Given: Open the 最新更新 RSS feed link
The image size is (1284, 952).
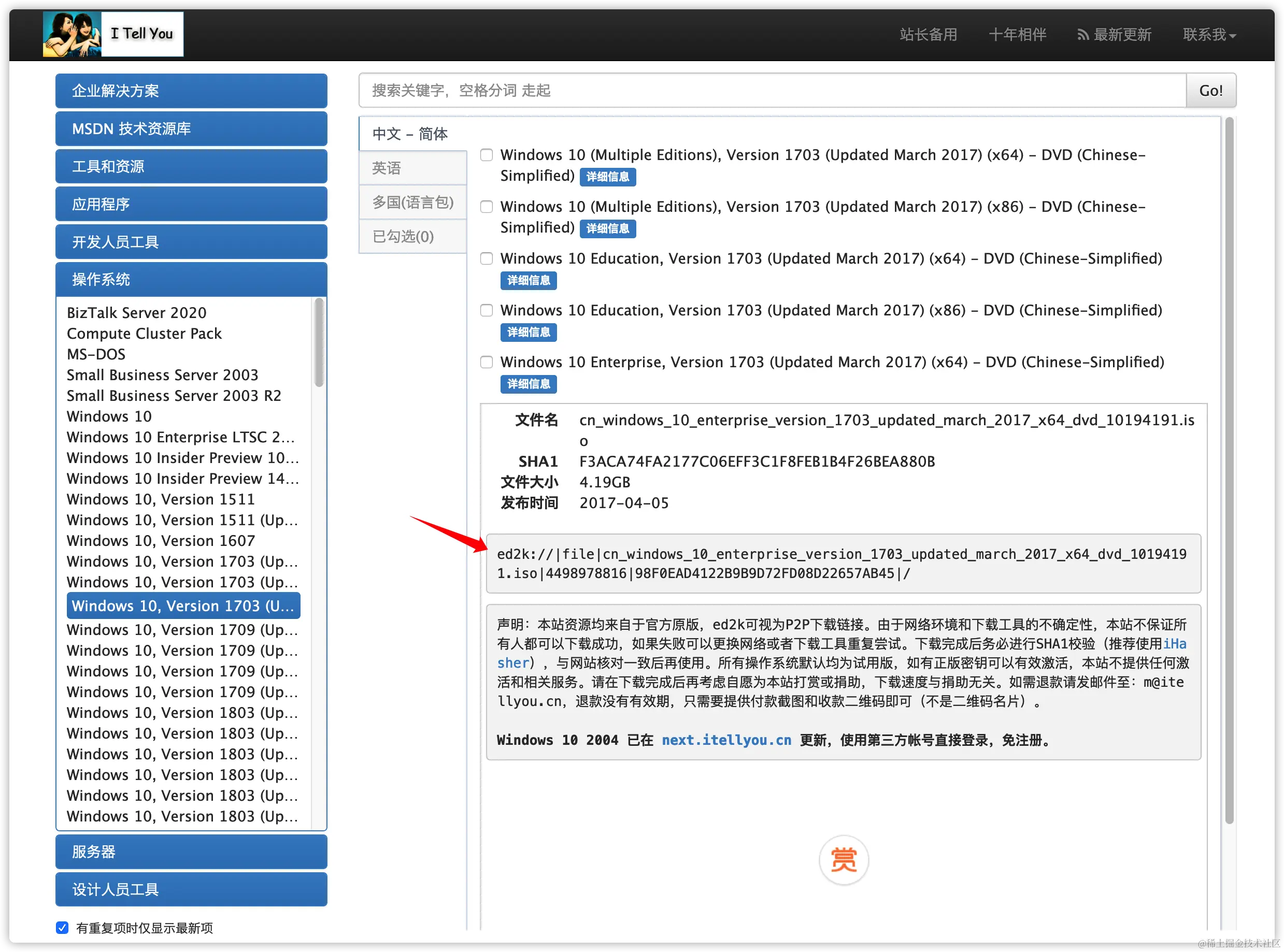Looking at the screenshot, I should tap(1114, 35).
